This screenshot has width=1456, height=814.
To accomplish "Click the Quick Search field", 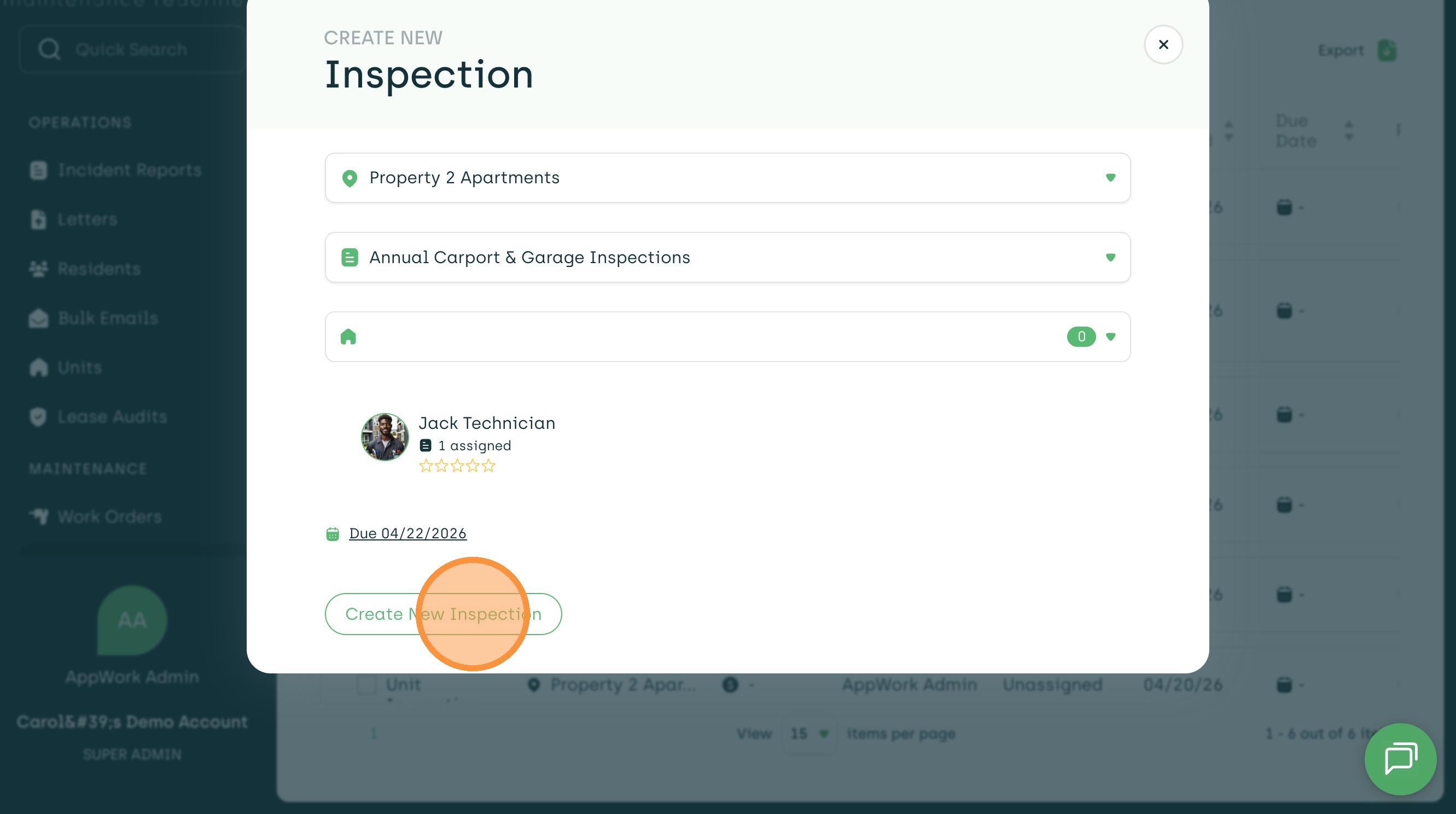I will click(133, 50).
